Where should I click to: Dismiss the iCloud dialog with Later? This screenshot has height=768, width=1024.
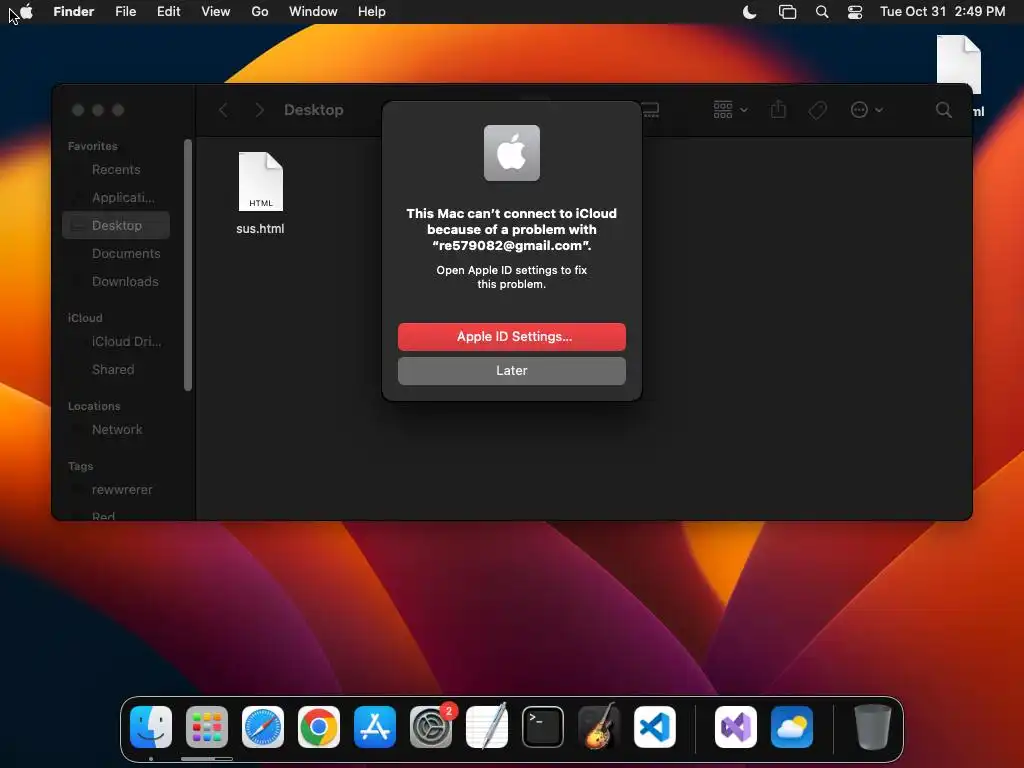tap(511, 371)
